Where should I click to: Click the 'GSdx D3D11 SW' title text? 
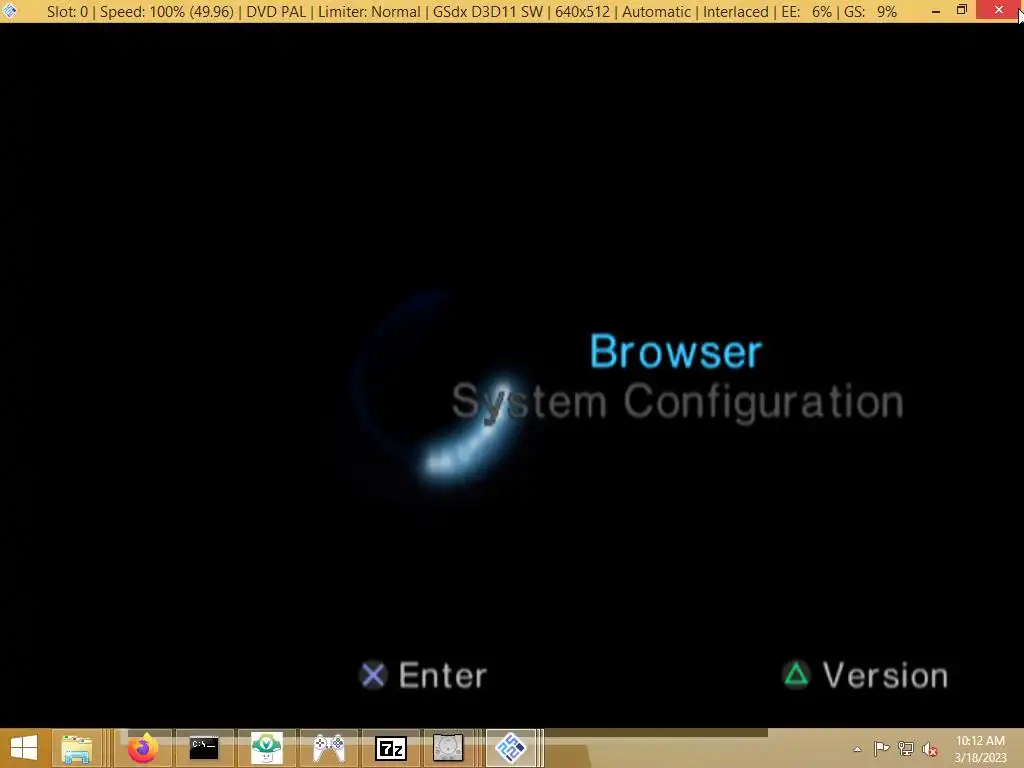click(488, 12)
